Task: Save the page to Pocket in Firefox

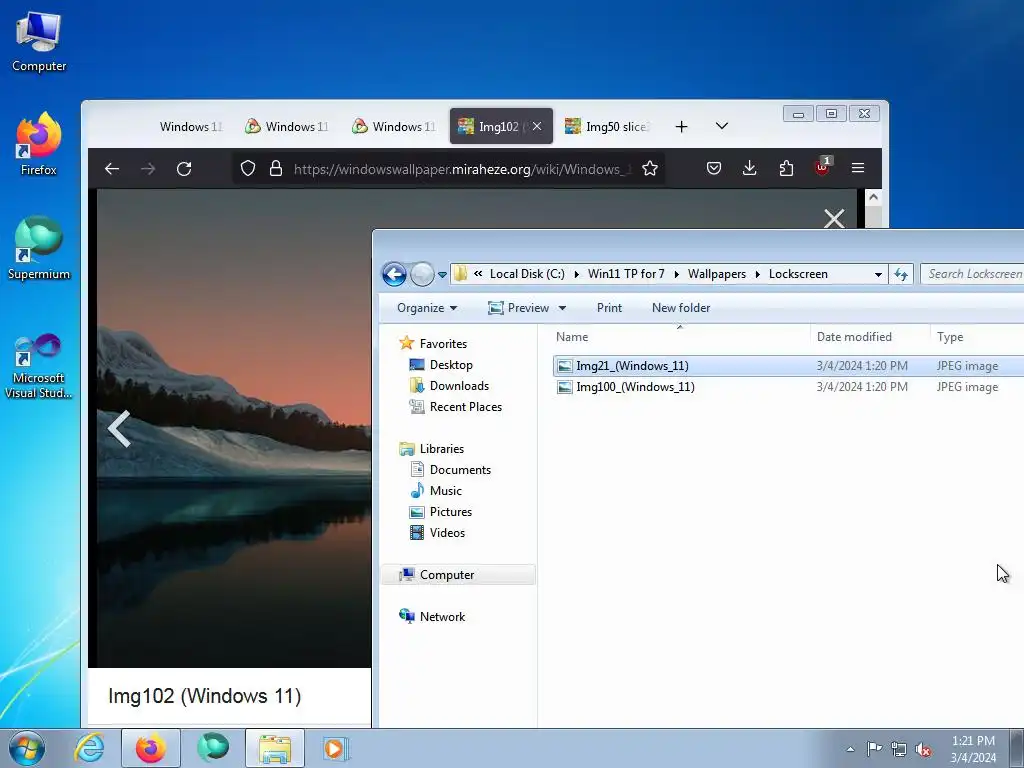Action: pos(714,168)
